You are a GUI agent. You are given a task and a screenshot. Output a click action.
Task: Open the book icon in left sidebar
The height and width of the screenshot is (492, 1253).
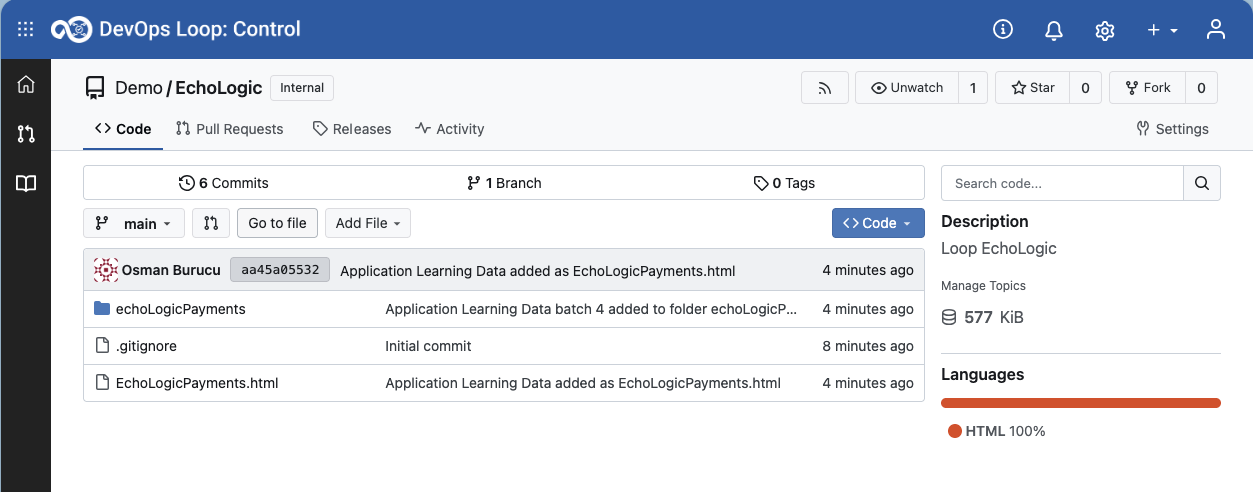26,183
